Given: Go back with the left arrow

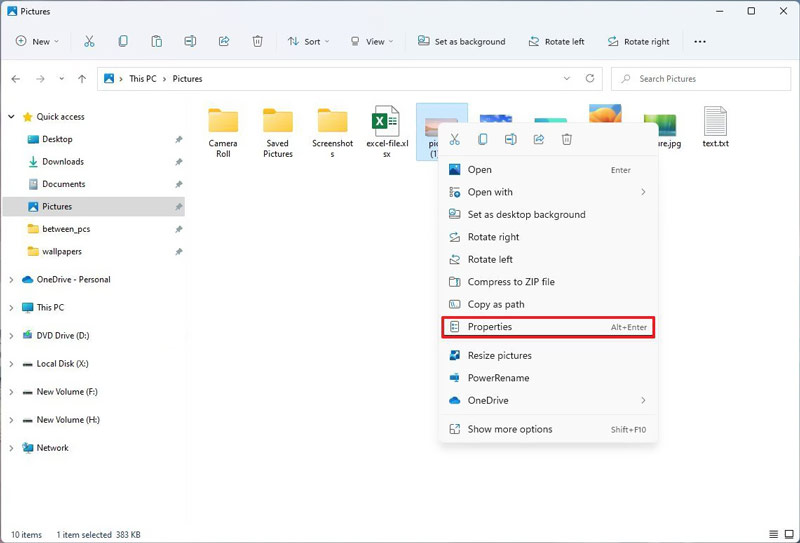Looking at the screenshot, I should point(16,79).
